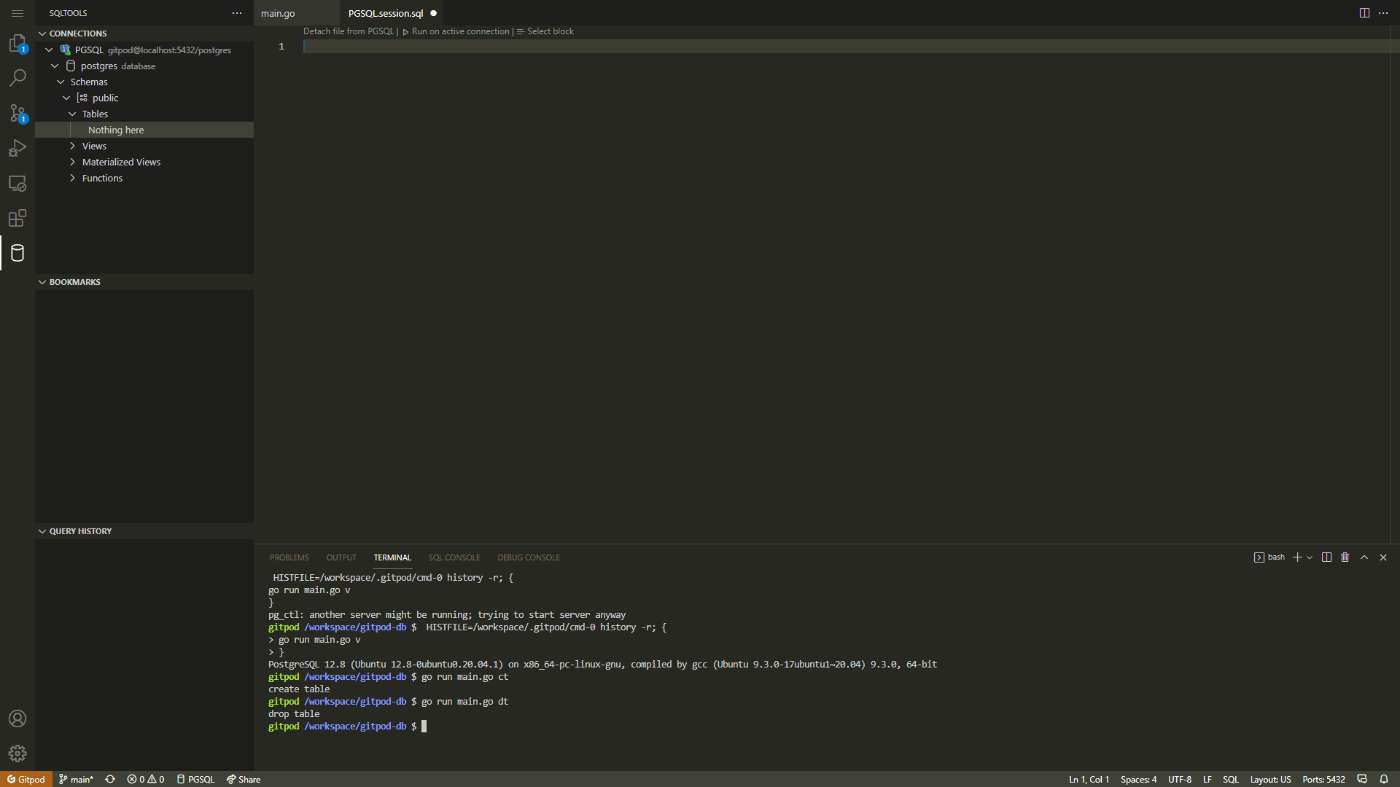The height and width of the screenshot is (787, 1400).
Task: Click 'Select block' code lens
Action: click(545, 31)
